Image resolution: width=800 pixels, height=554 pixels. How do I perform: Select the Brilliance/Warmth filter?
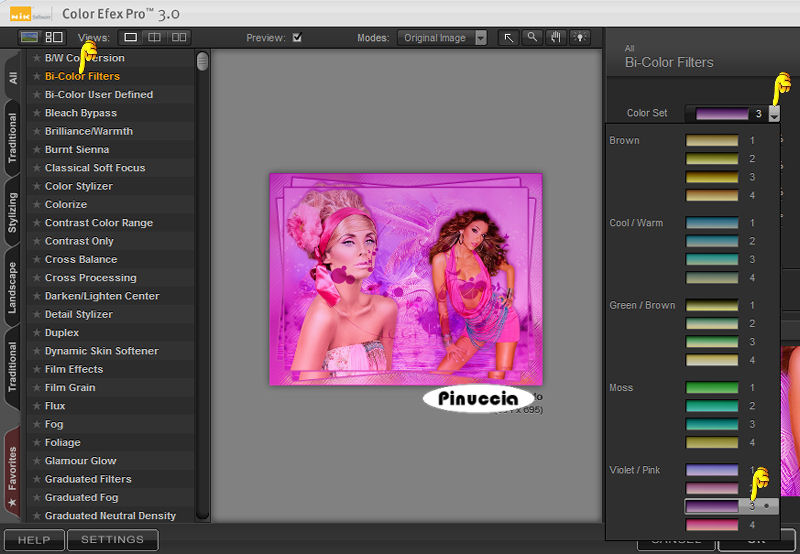(x=89, y=132)
